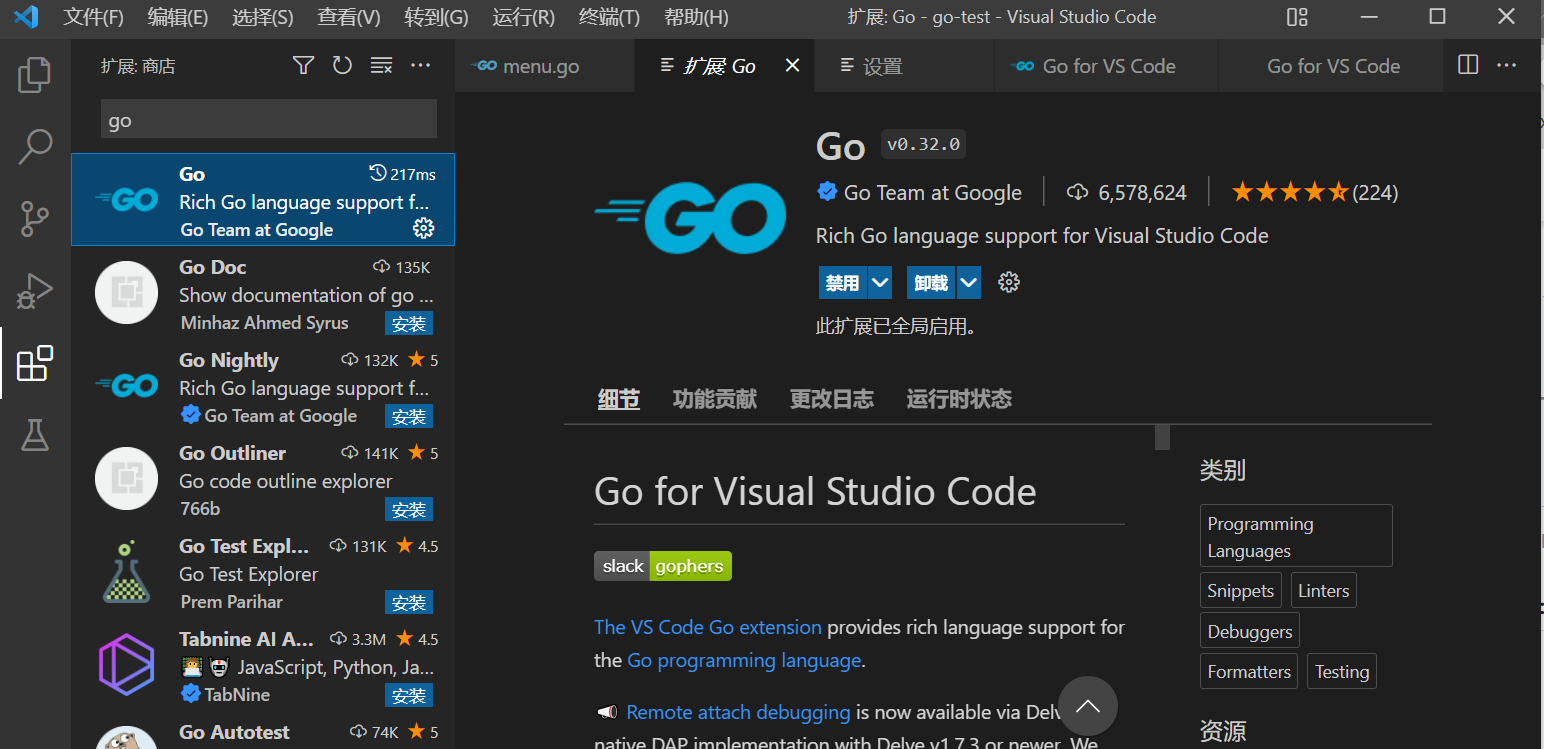1544x749 pixels.
Task: Open Source Control view
Action: pyautogui.click(x=35, y=219)
